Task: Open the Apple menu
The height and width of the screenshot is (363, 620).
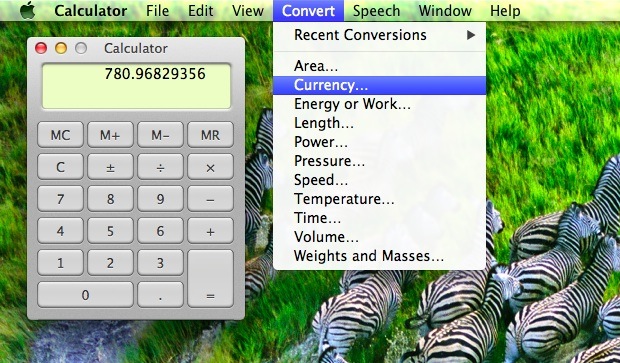Action: pos(27,10)
